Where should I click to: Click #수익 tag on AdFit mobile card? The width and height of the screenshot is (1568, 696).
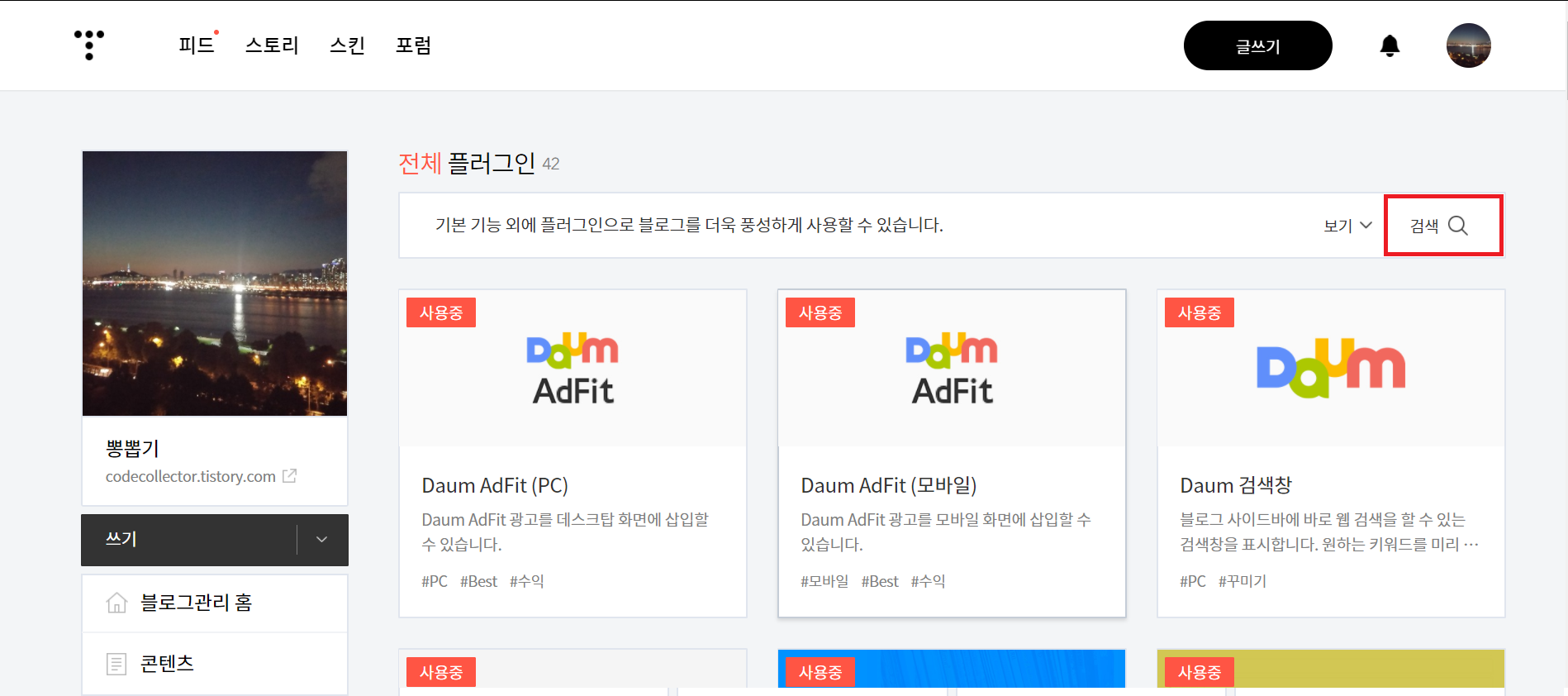(x=928, y=581)
